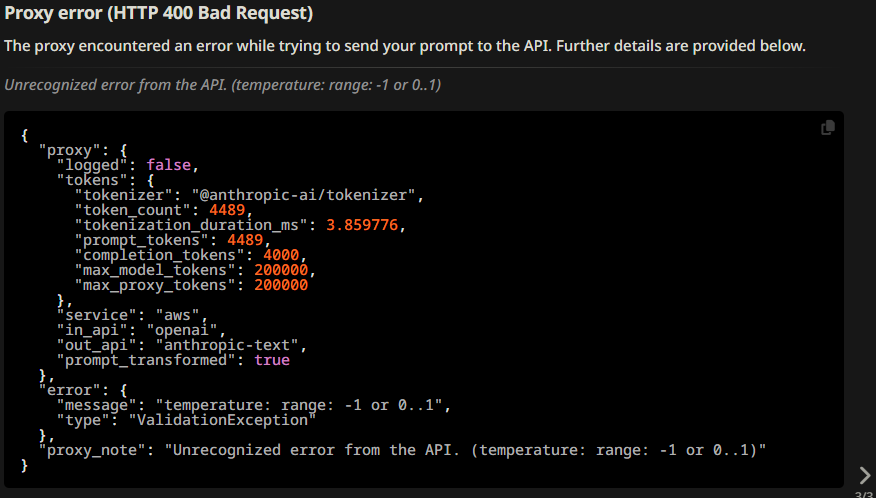Viewport: 876px width, 498px height.
Task: Copy the JSON code block contents
Action: click(827, 128)
